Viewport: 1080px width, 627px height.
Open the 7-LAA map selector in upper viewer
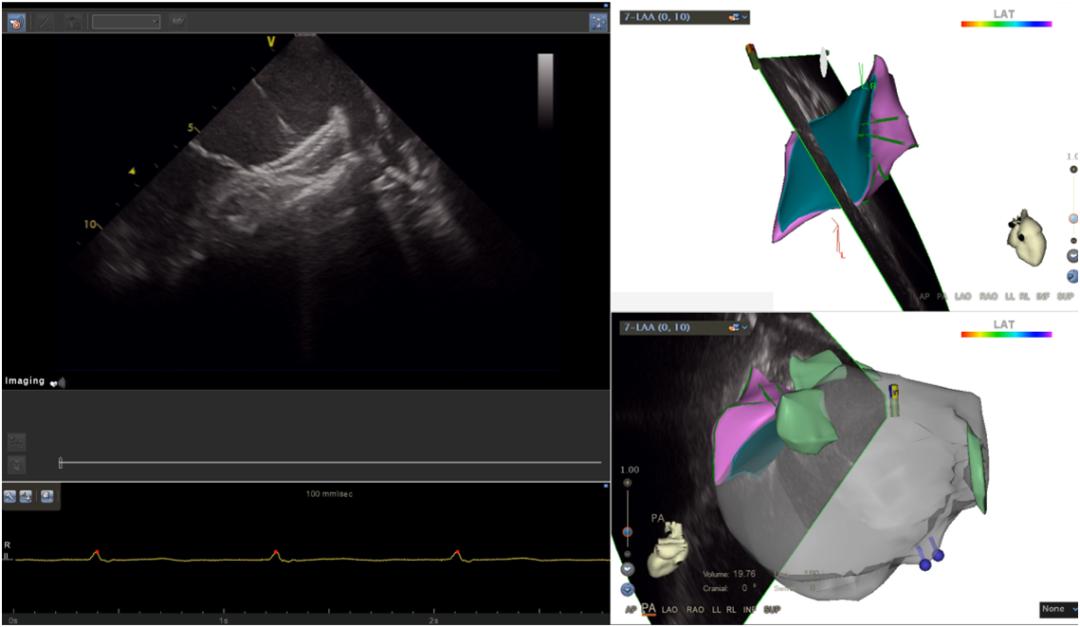[x=685, y=17]
